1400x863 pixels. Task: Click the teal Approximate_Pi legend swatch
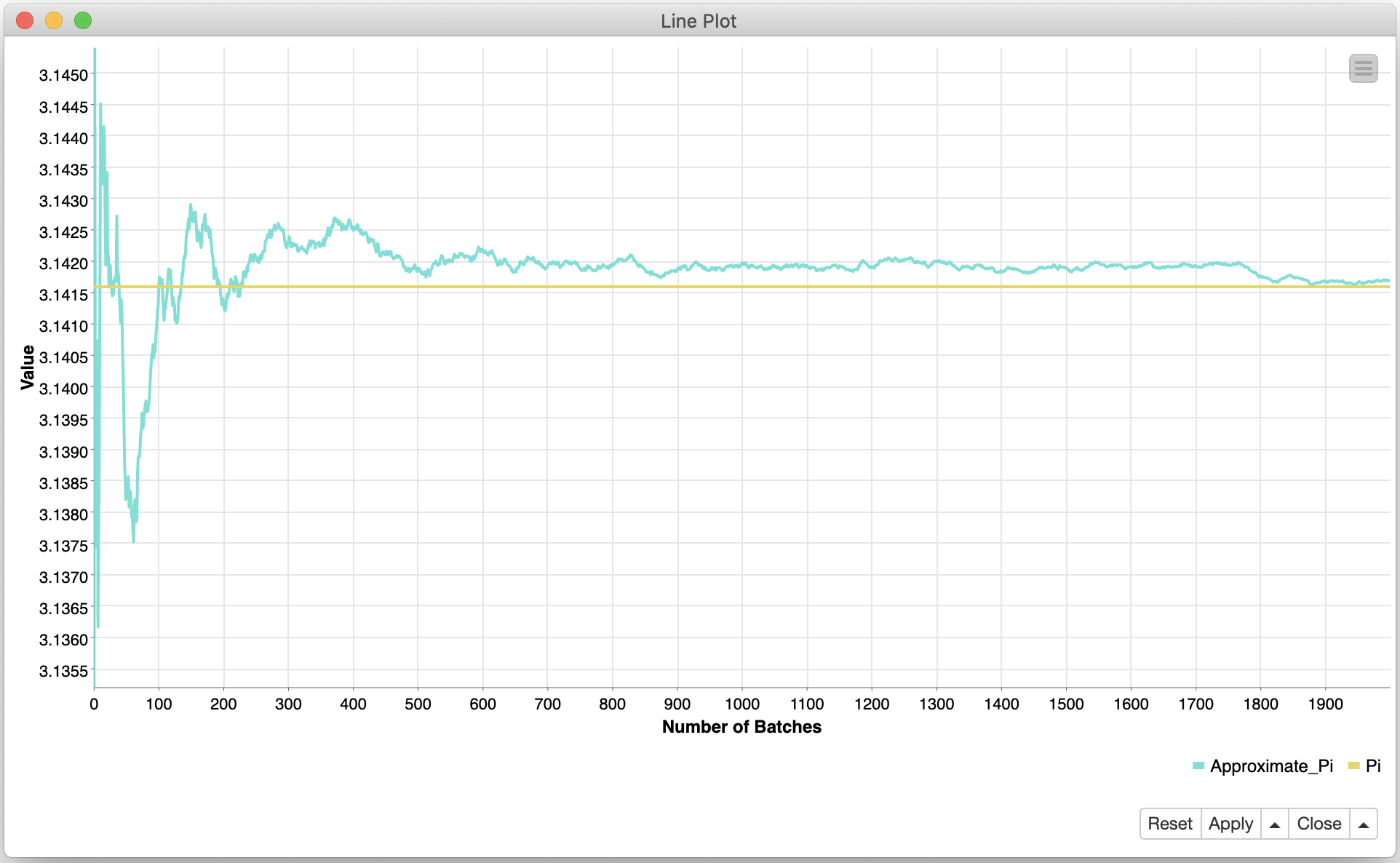pyautogui.click(x=1198, y=766)
